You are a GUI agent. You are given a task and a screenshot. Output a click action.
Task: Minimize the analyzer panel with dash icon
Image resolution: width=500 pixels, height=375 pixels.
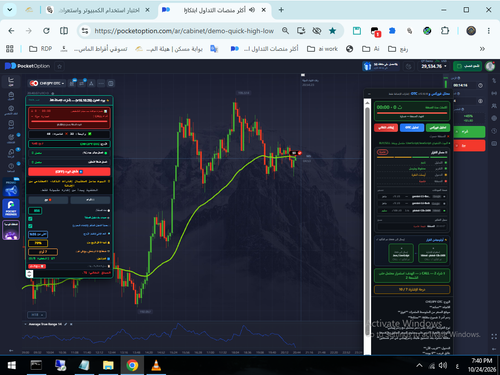369,94
